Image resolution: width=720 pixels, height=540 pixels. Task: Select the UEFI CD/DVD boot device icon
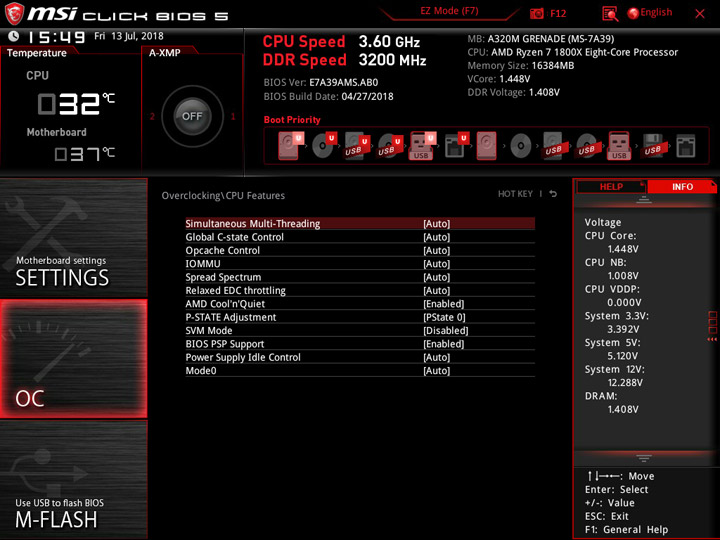(324, 146)
